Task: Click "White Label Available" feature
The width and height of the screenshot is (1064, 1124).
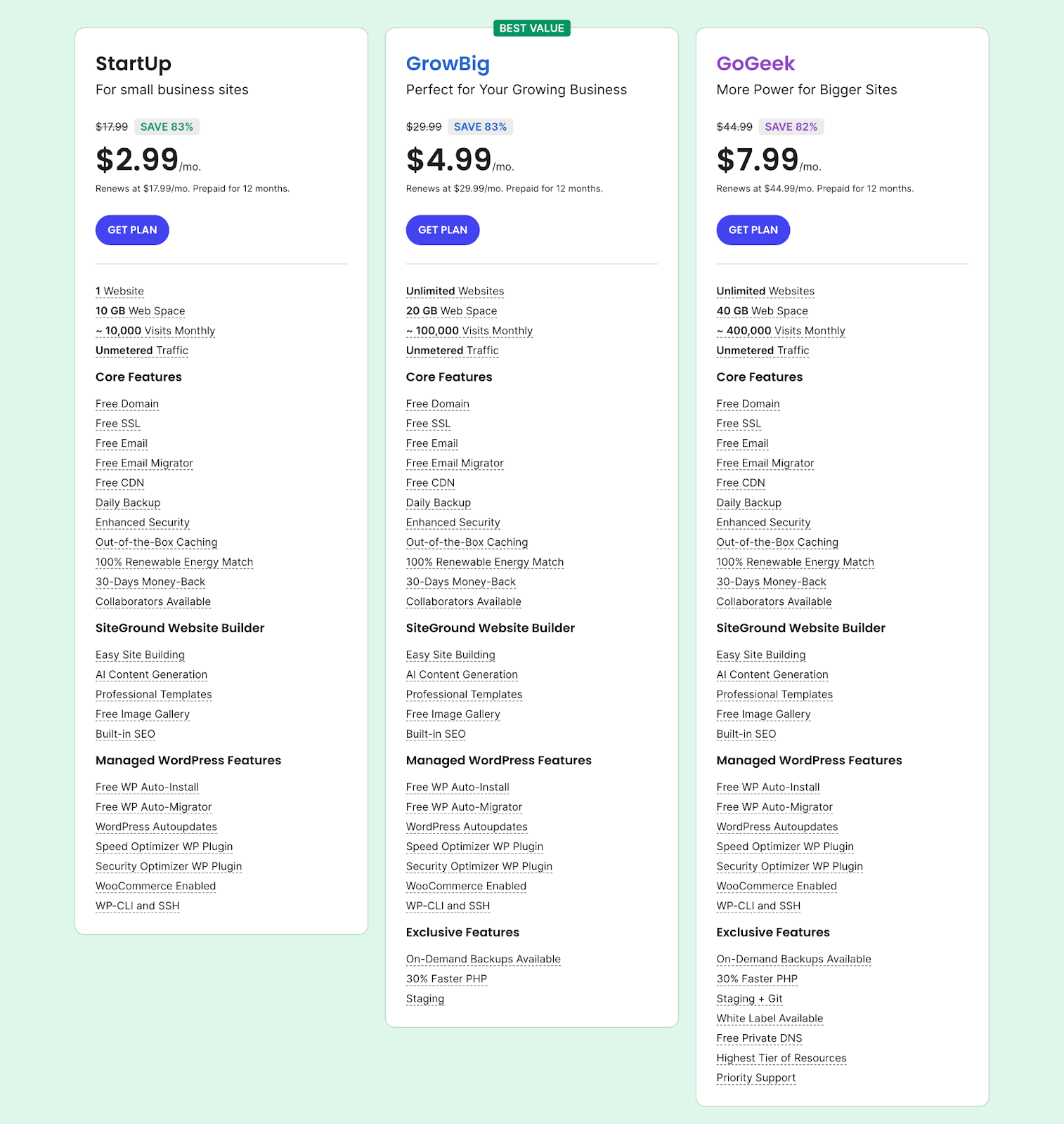Action: coord(770,1018)
